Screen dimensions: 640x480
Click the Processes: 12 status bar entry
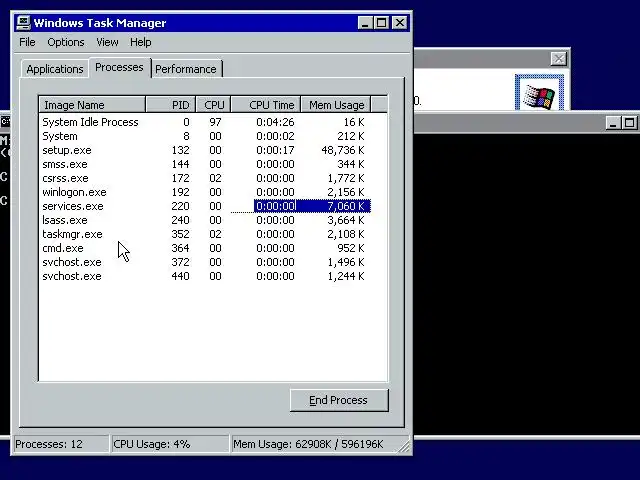[61, 444]
